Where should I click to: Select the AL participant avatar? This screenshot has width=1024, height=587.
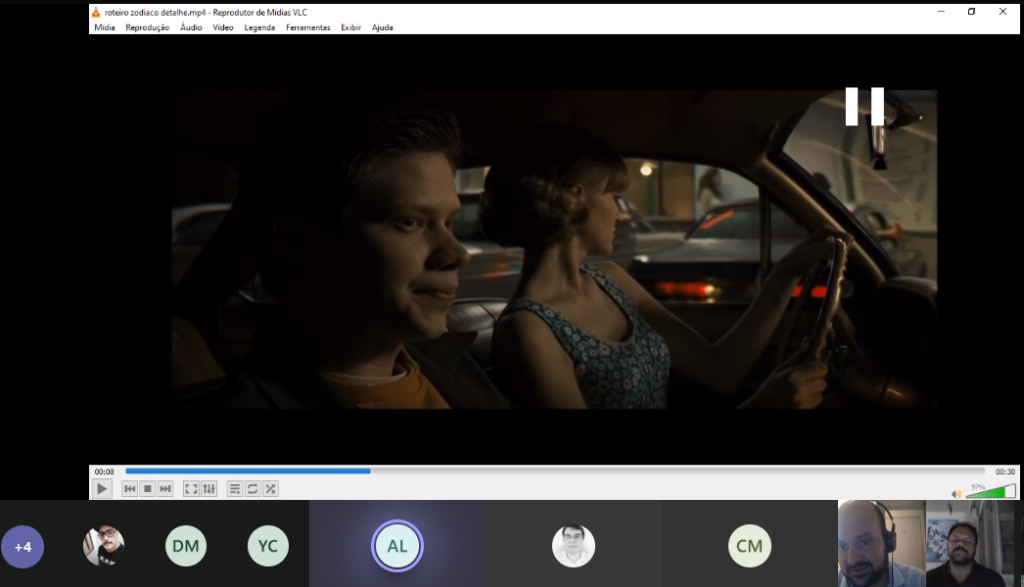click(x=397, y=546)
